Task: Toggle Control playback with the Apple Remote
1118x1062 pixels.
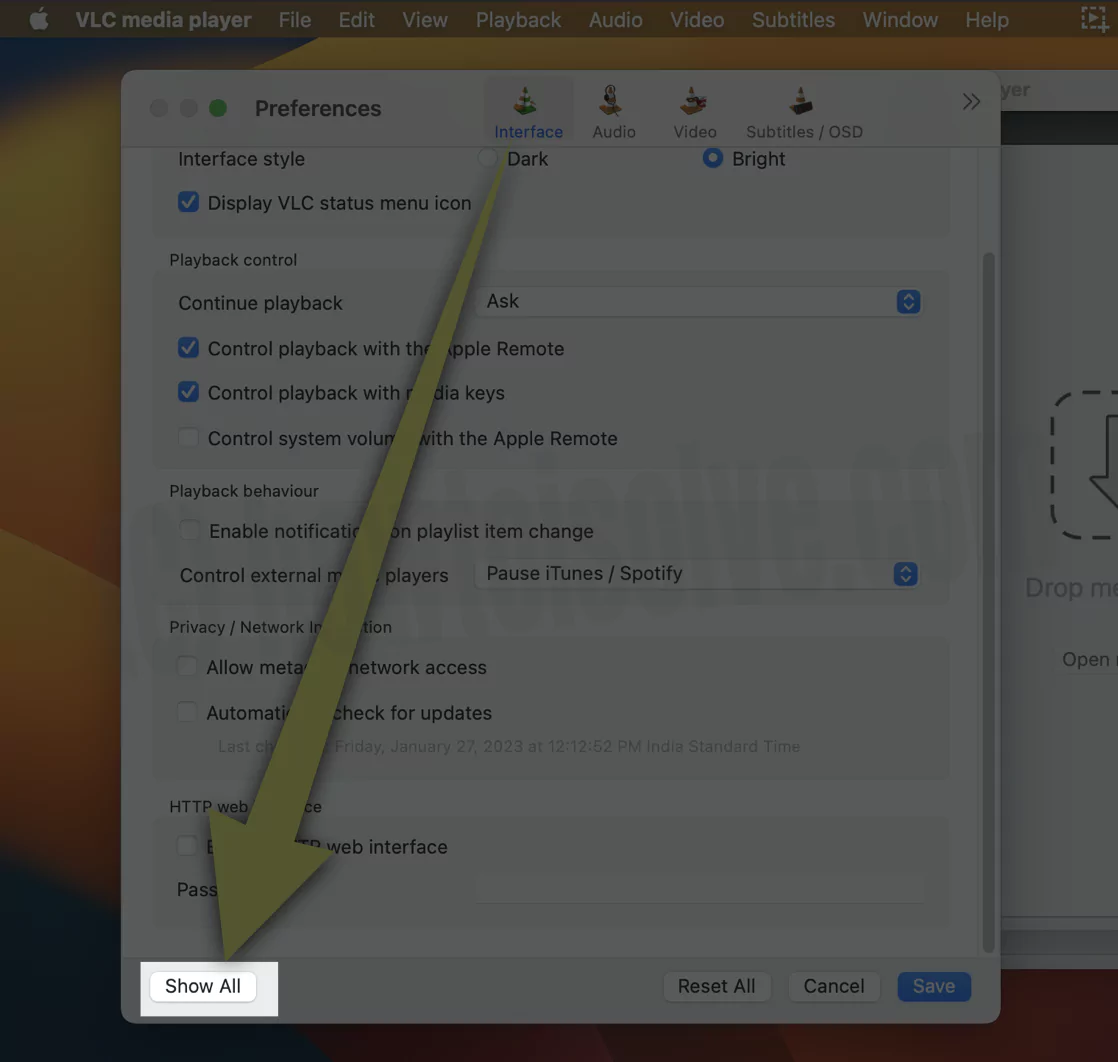Action: click(188, 348)
